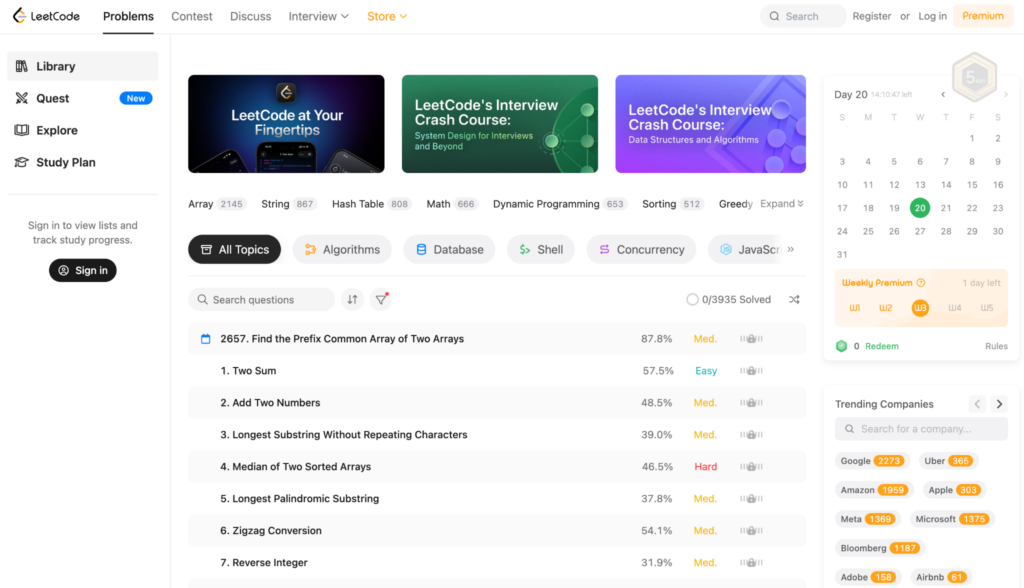The width and height of the screenshot is (1024, 588).
Task: Click the Redeem link
Action: (x=882, y=346)
